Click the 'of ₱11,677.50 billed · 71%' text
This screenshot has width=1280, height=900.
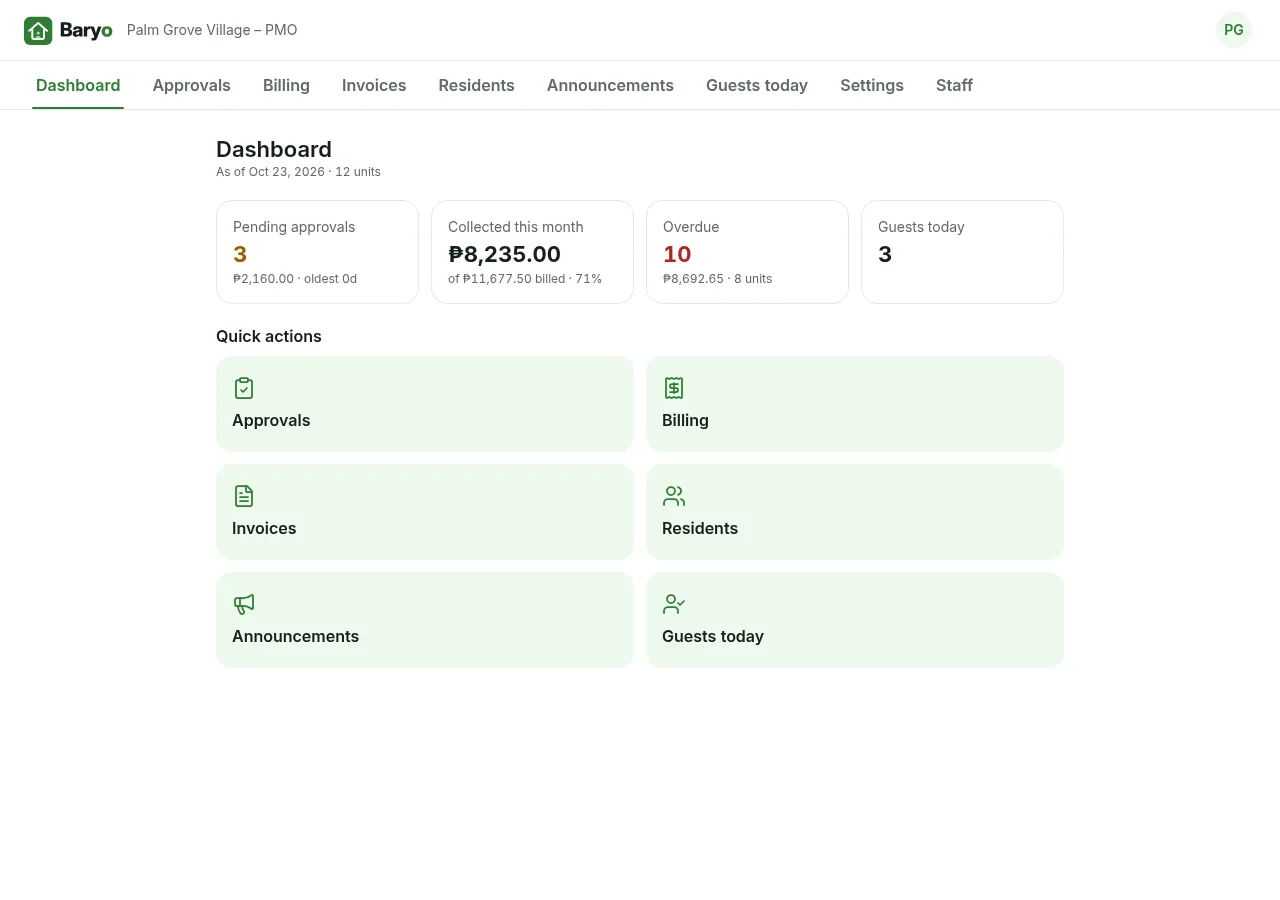(x=525, y=279)
